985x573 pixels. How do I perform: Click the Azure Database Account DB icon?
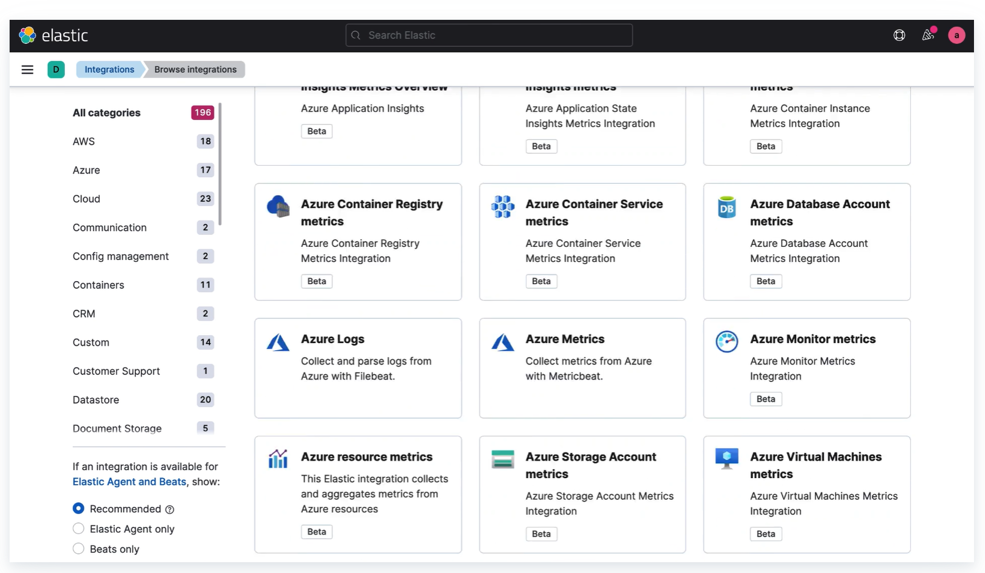click(x=727, y=207)
